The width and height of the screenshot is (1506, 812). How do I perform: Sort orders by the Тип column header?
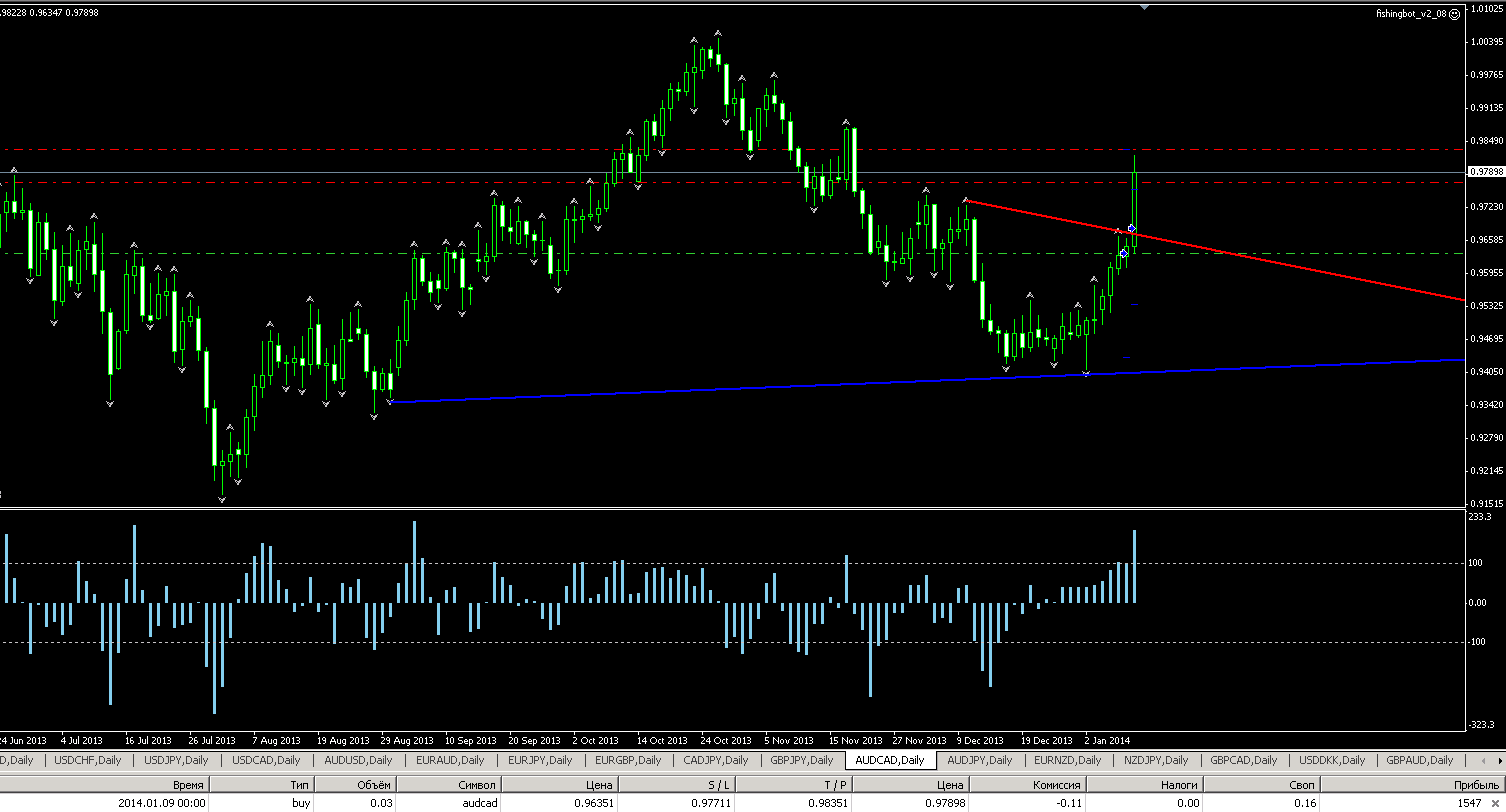(x=263, y=786)
